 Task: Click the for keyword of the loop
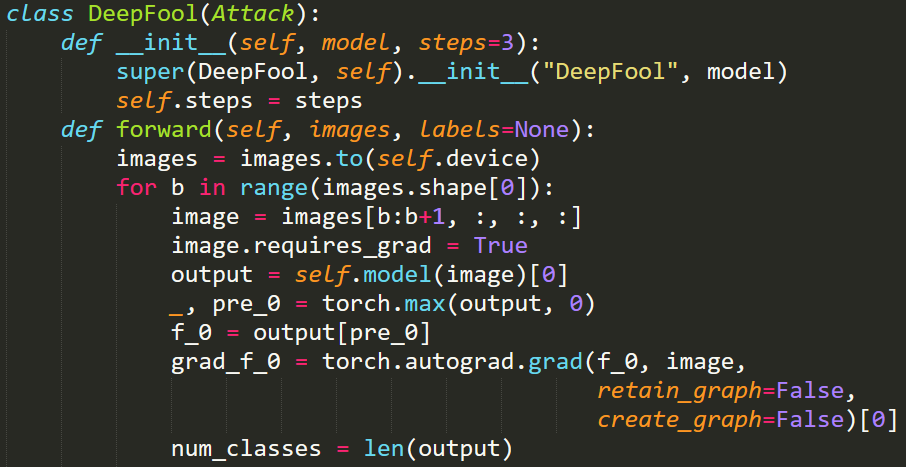136,188
